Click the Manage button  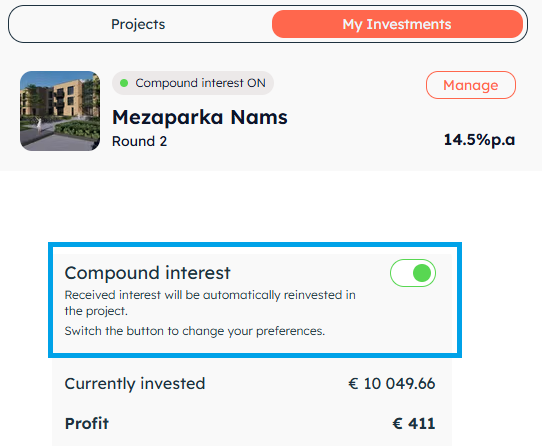[x=470, y=85]
